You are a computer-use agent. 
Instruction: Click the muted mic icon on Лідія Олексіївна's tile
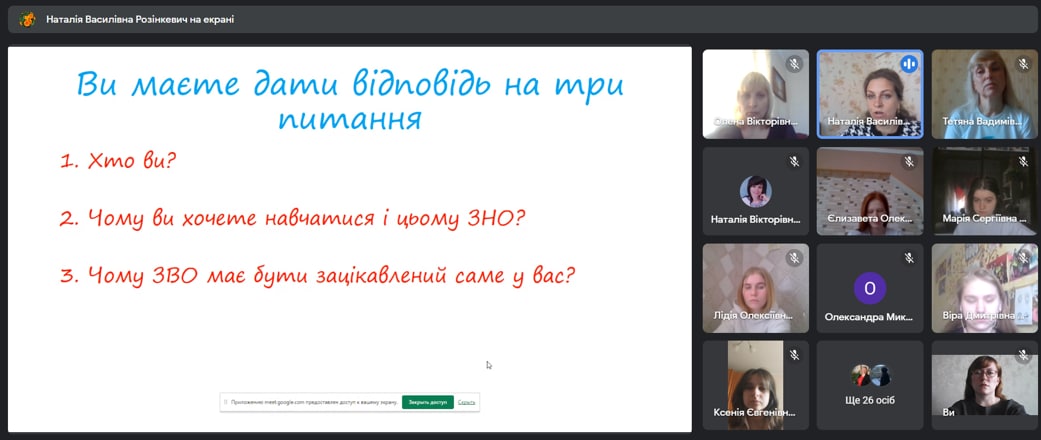(795, 257)
